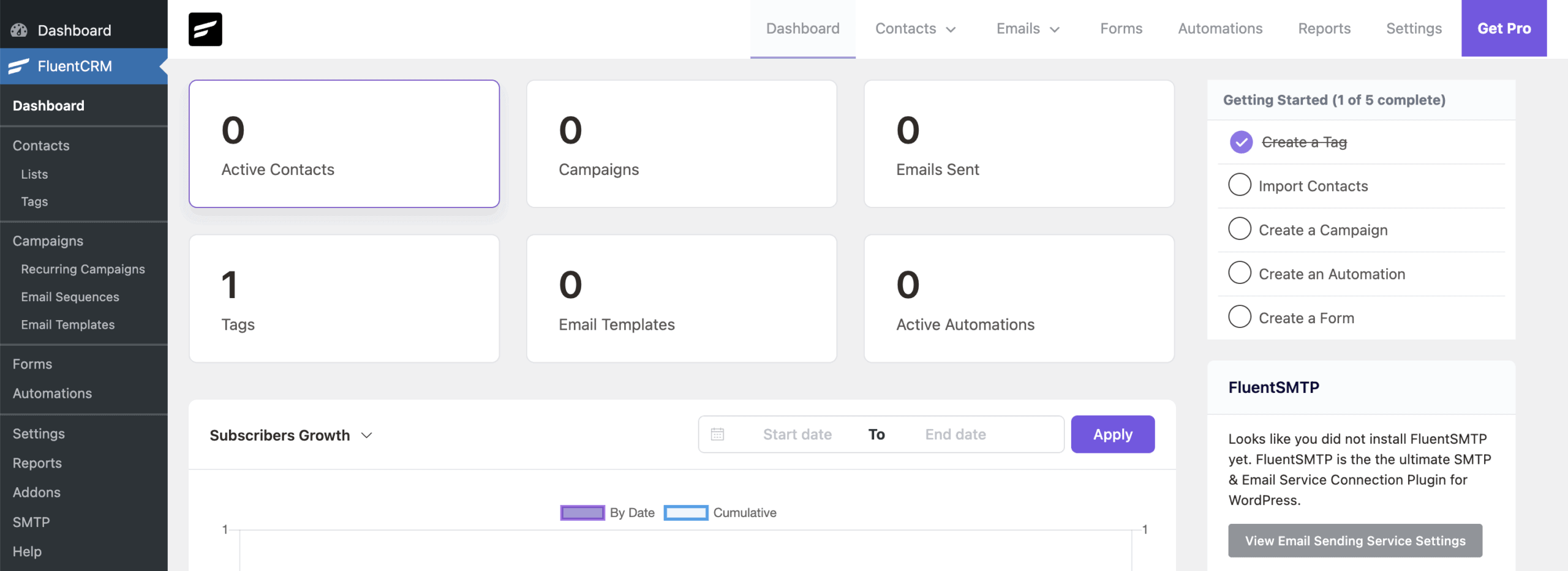Select the Import Contacts circle
The width and height of the screenshot is (1568, 571).
pos(1240,184)
